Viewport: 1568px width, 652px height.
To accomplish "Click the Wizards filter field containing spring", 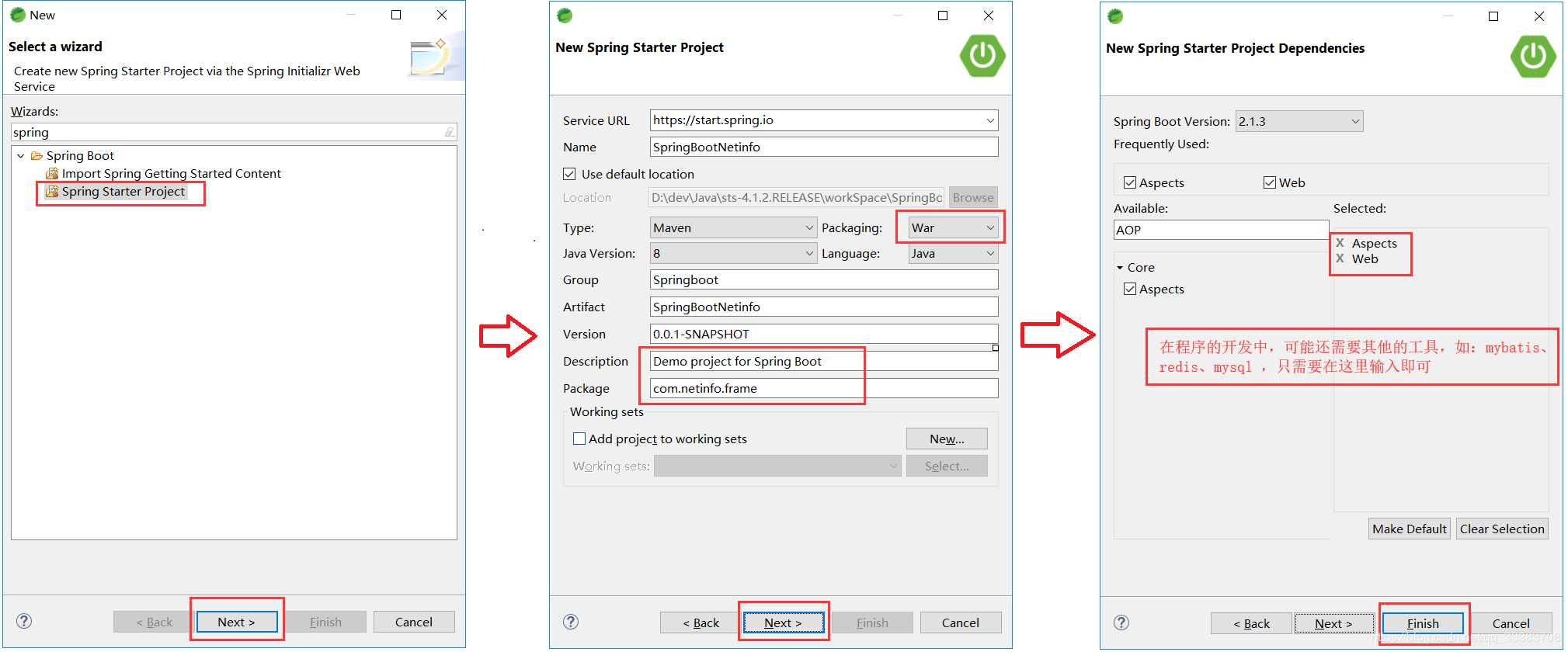I will point(234,133).
